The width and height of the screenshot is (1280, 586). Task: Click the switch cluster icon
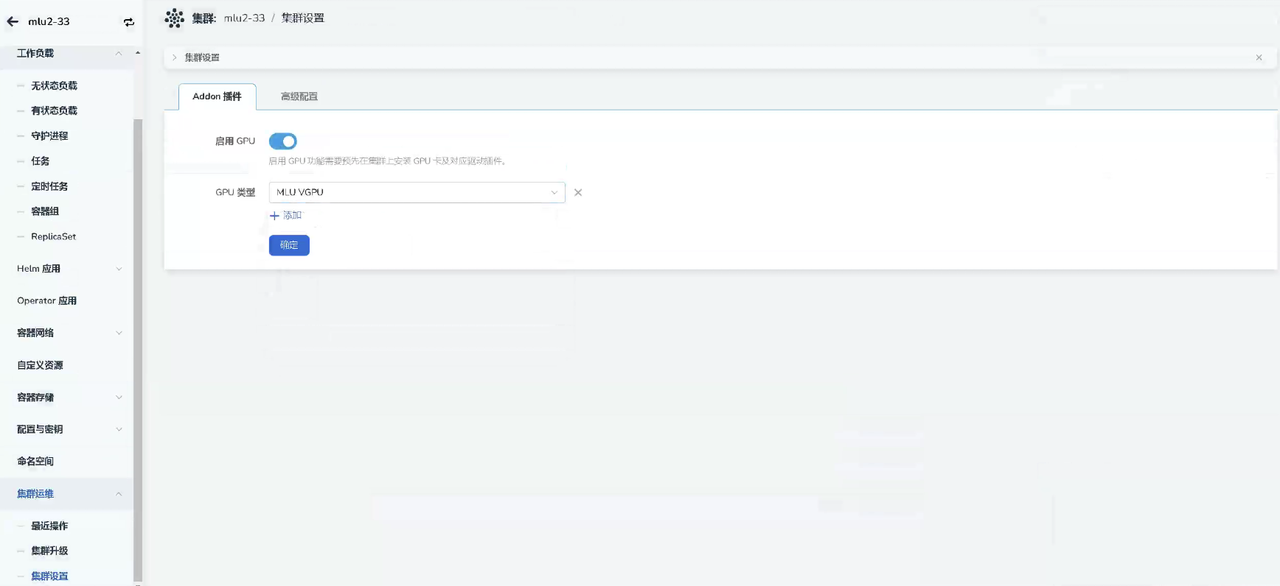(129, 22)
